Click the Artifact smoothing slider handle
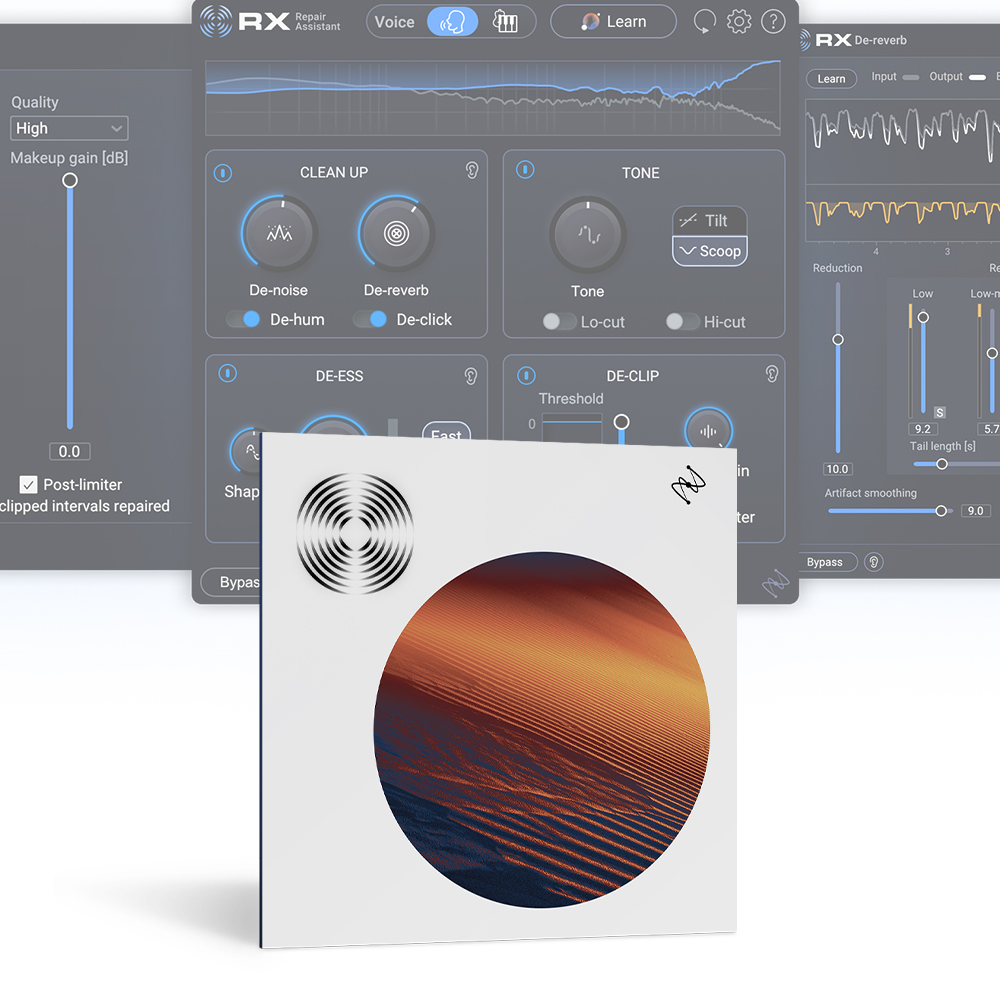This screenshot has width=1000, height=1000. pyautogui.click(x=941, y=511)
